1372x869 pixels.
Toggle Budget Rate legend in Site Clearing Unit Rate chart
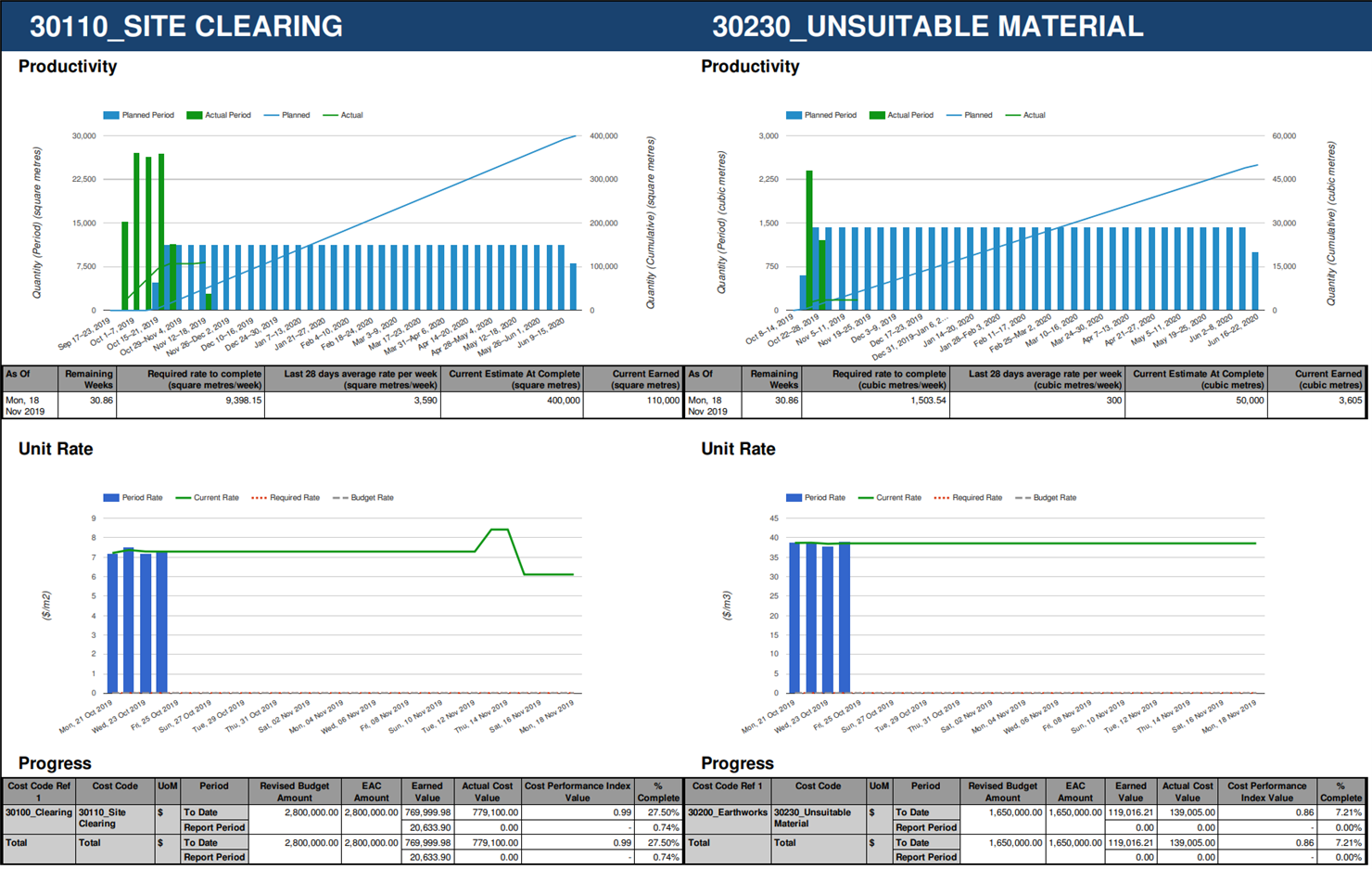[363, 498]
